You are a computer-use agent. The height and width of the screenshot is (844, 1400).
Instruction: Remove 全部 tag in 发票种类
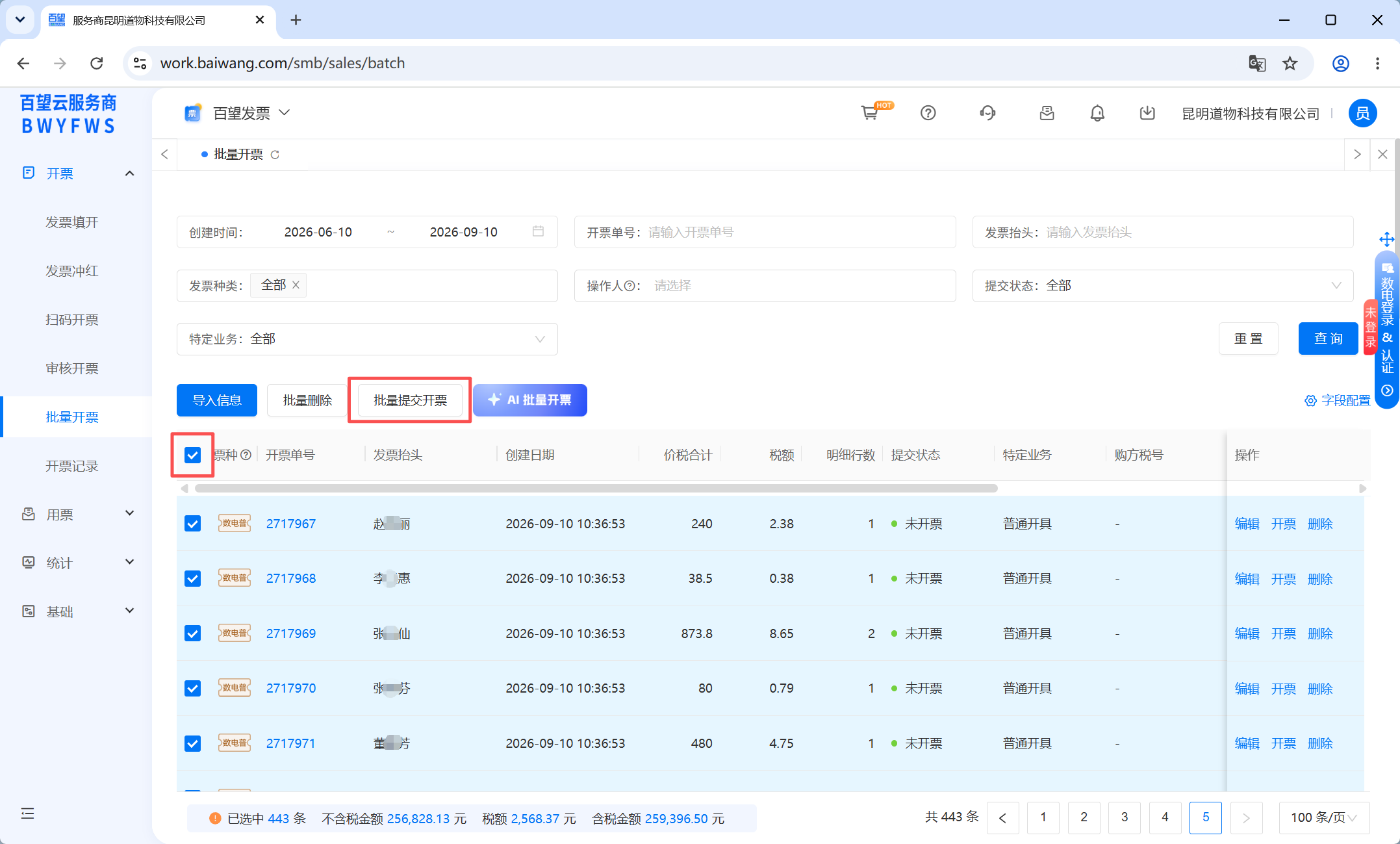296,285
